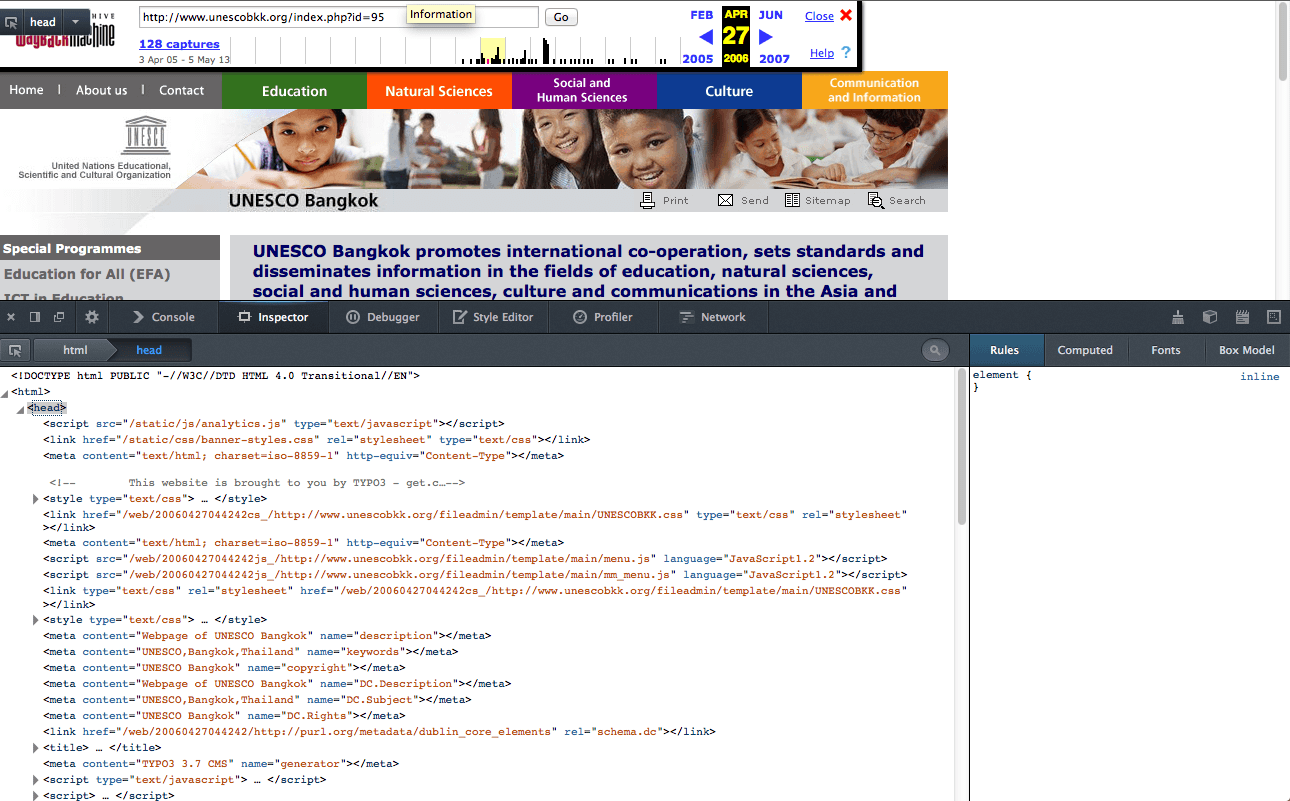Select the analytics.js script node

[274, 424]
